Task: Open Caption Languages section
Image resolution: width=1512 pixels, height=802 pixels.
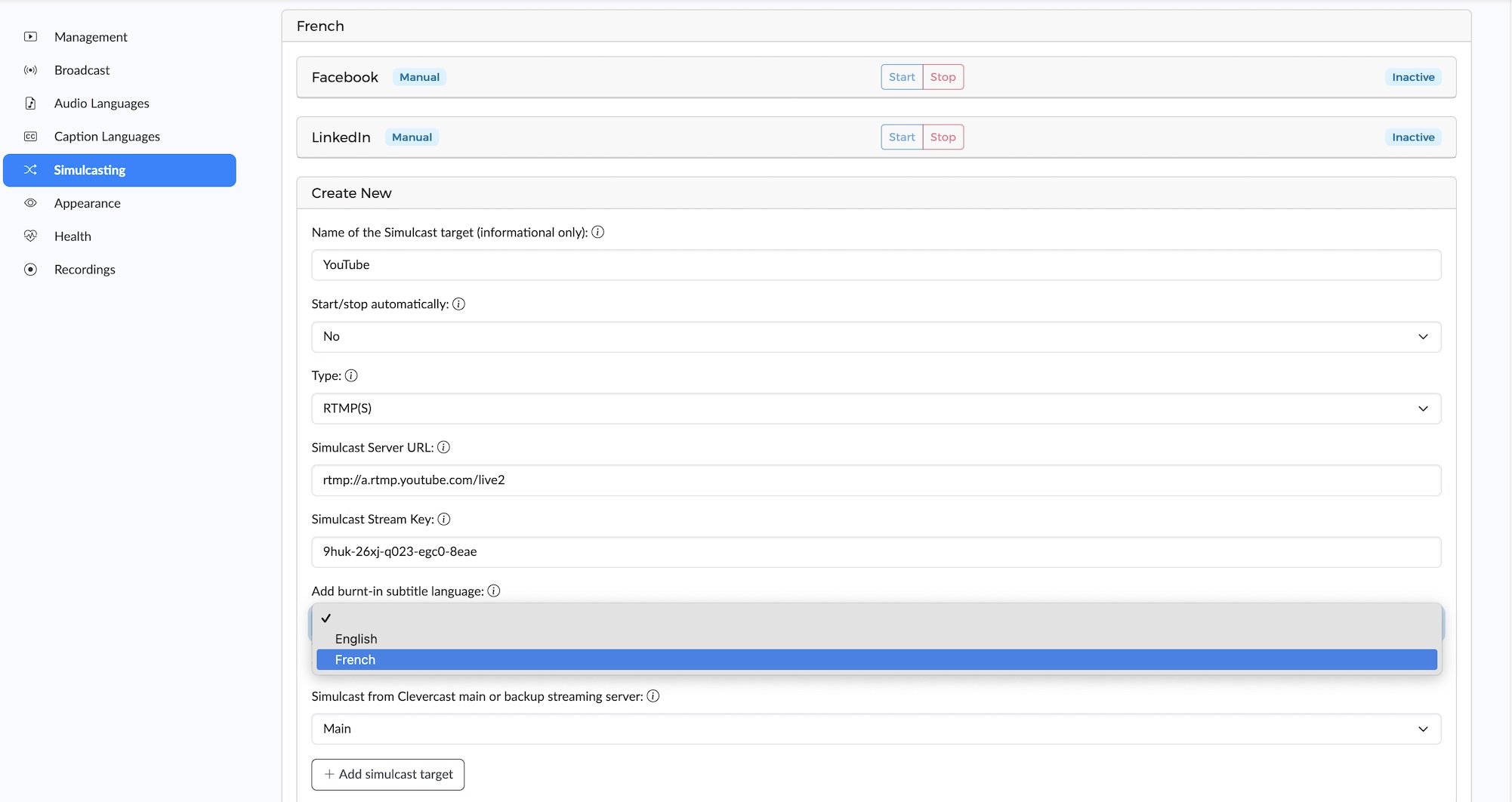Action: coord(119,137)
